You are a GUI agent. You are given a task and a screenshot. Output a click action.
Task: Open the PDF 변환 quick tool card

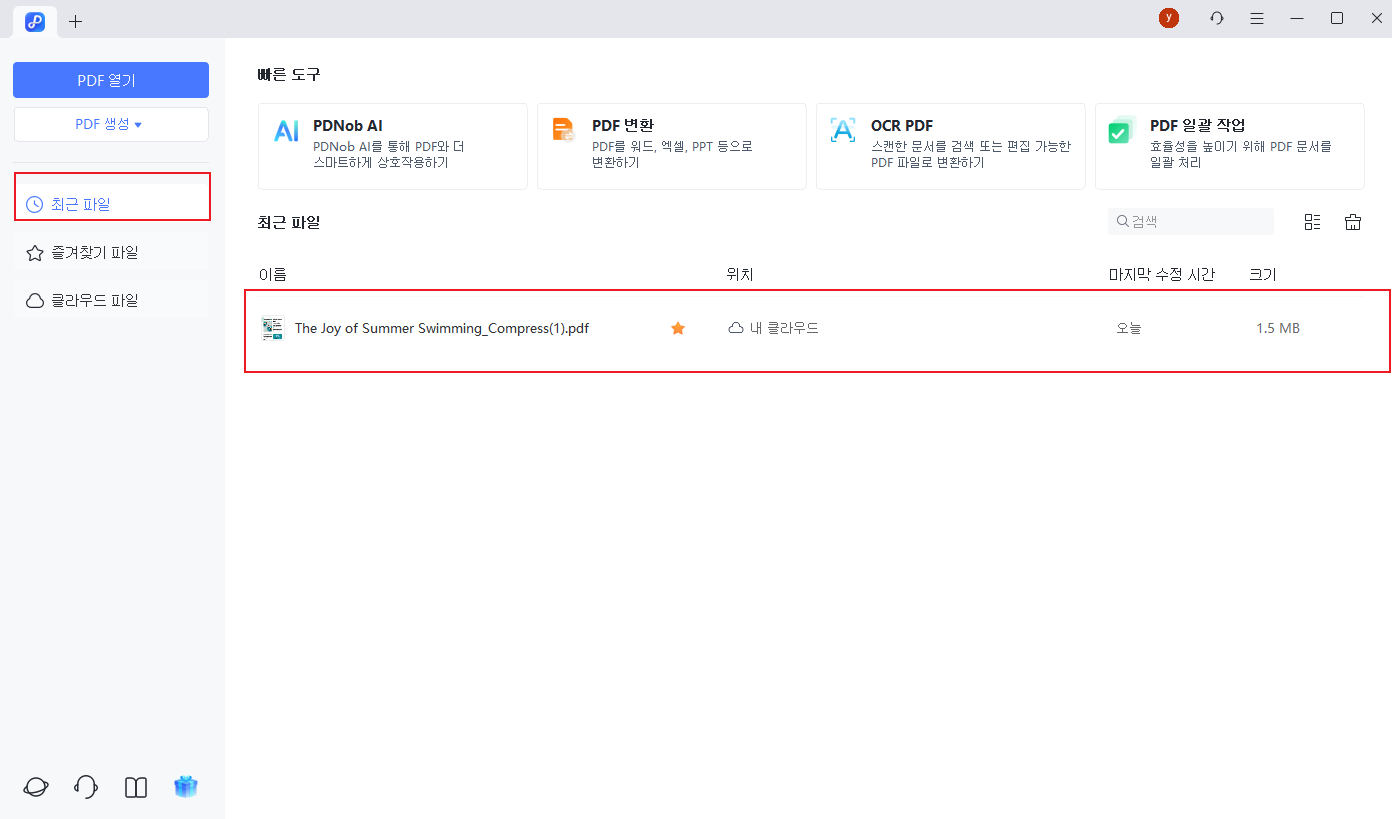coord(671,146)
